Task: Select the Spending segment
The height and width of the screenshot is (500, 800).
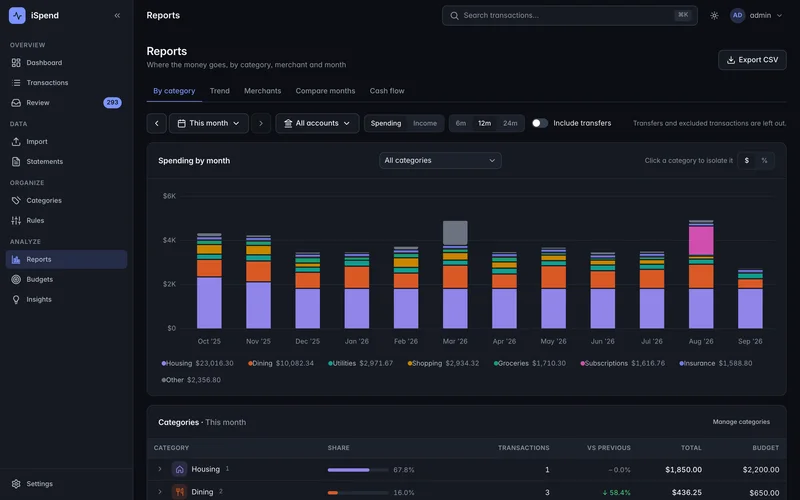Action: [x=386, y=123]
